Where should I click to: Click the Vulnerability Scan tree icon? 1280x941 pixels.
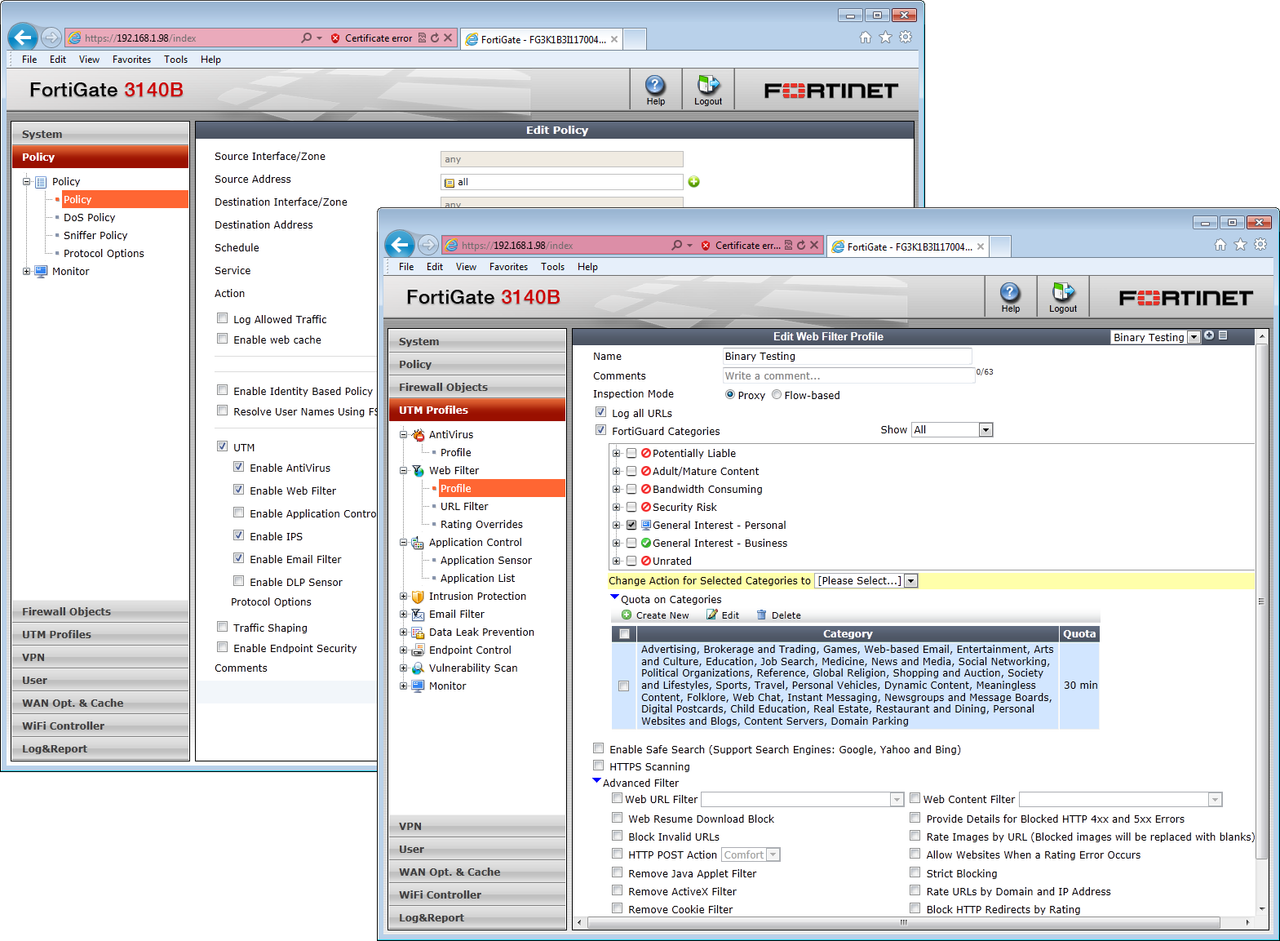coord(418,669)
